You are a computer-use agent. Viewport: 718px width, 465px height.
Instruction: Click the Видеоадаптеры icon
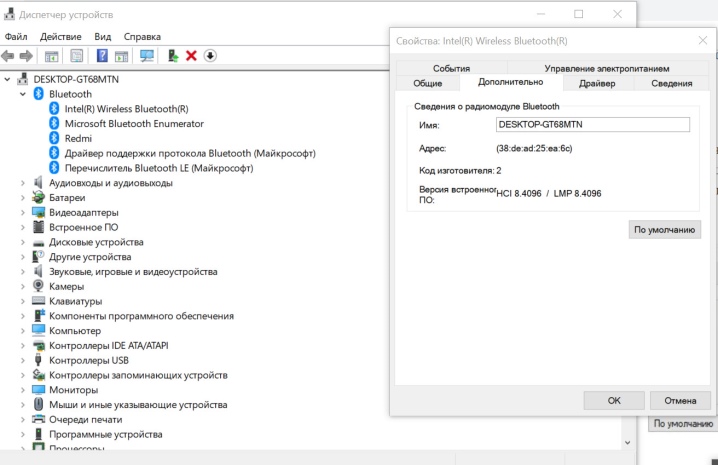(38, 213)
